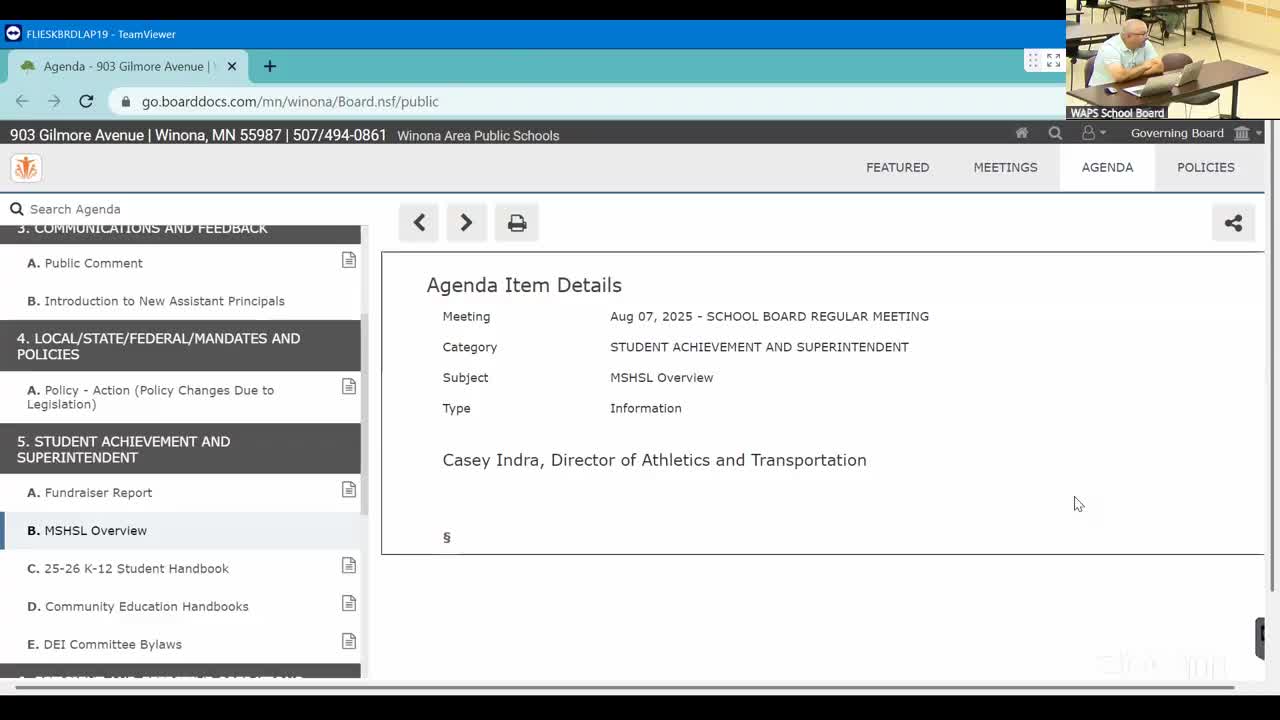The width and height of the screenshot is (1280, 720).
Task: Click the site lock icon in address bar
Action: pos(125,101)
